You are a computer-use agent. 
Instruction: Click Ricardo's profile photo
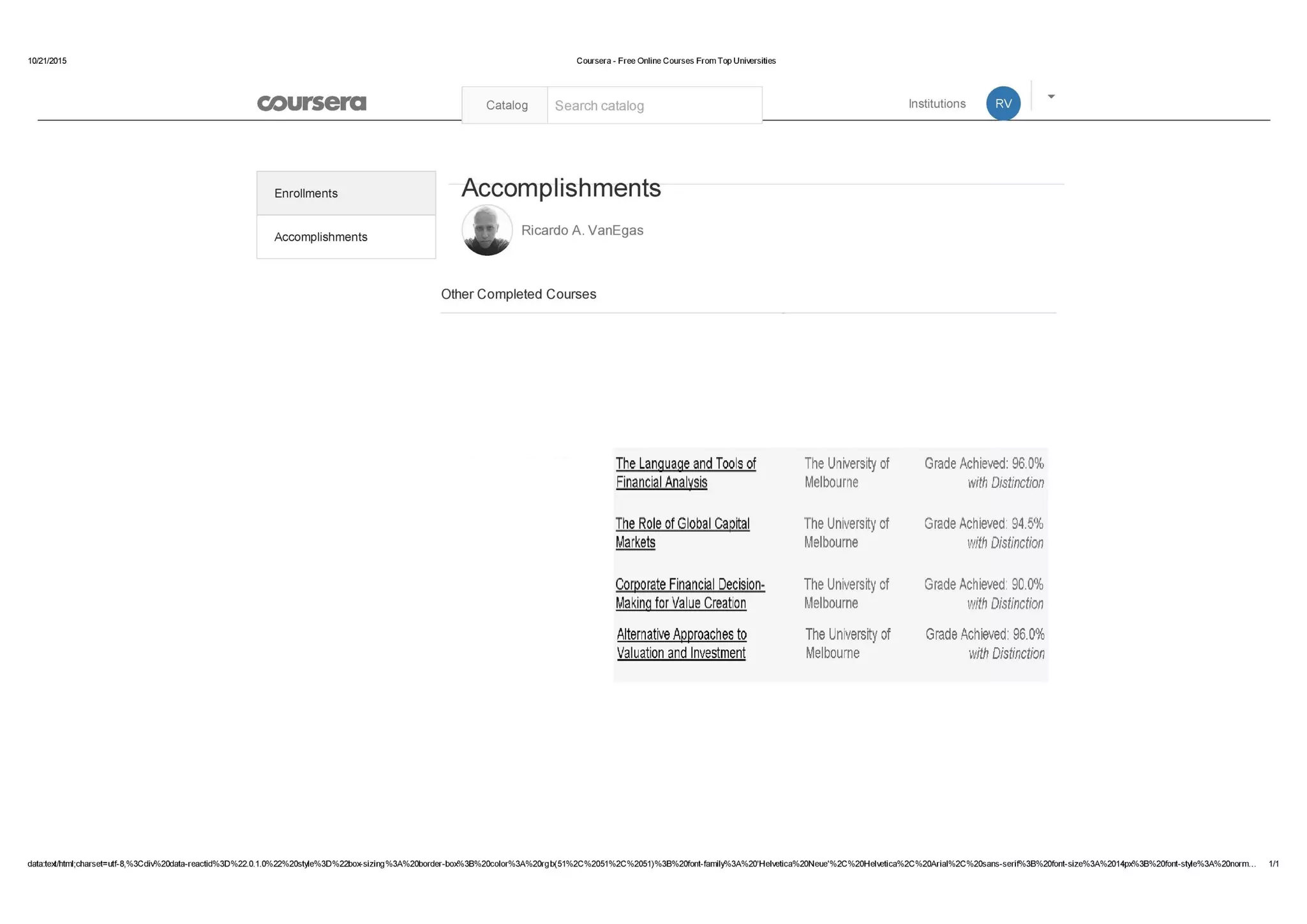487,230
